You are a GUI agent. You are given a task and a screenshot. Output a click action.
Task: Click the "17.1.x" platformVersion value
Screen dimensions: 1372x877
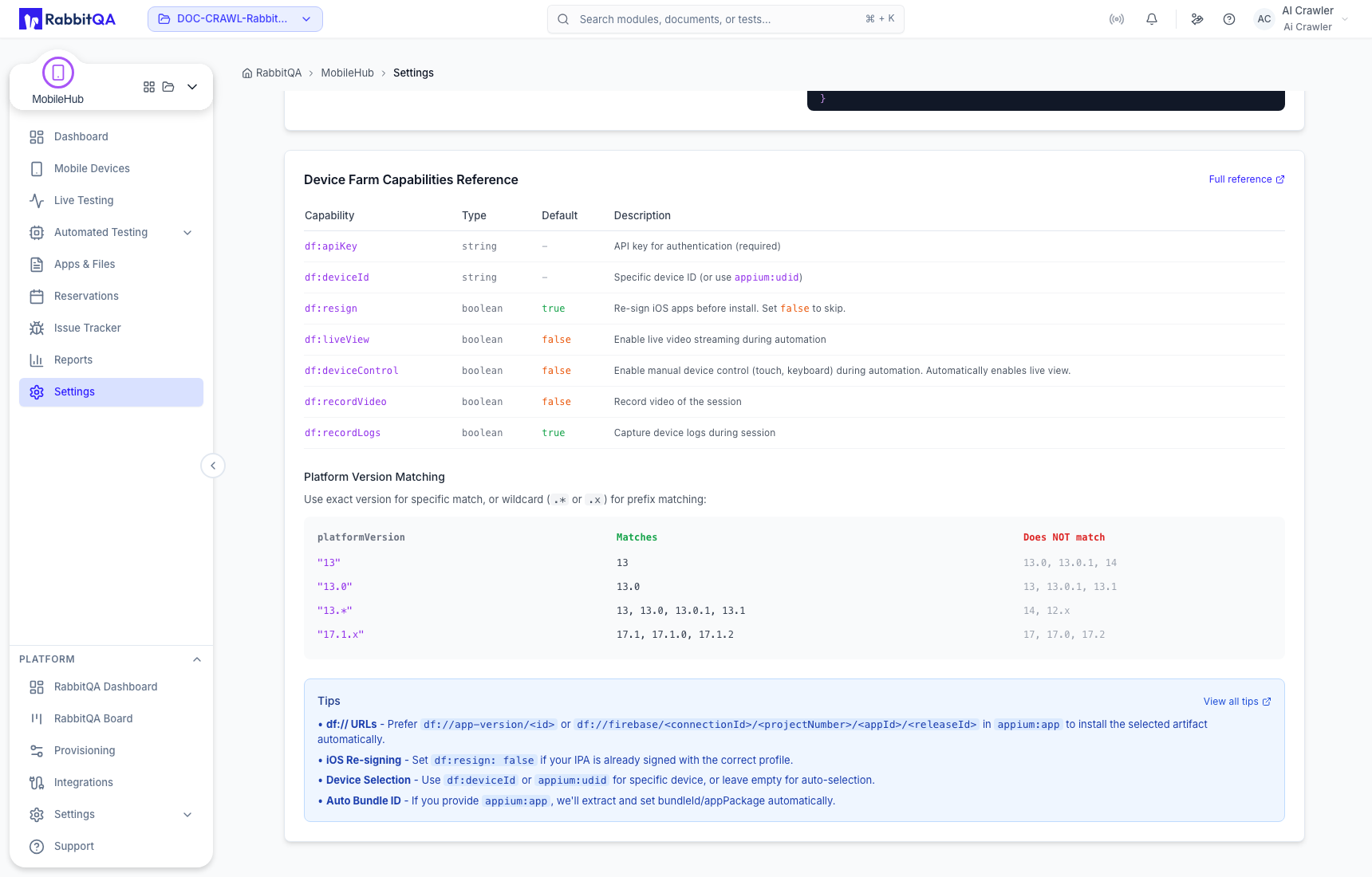[341, 635]
